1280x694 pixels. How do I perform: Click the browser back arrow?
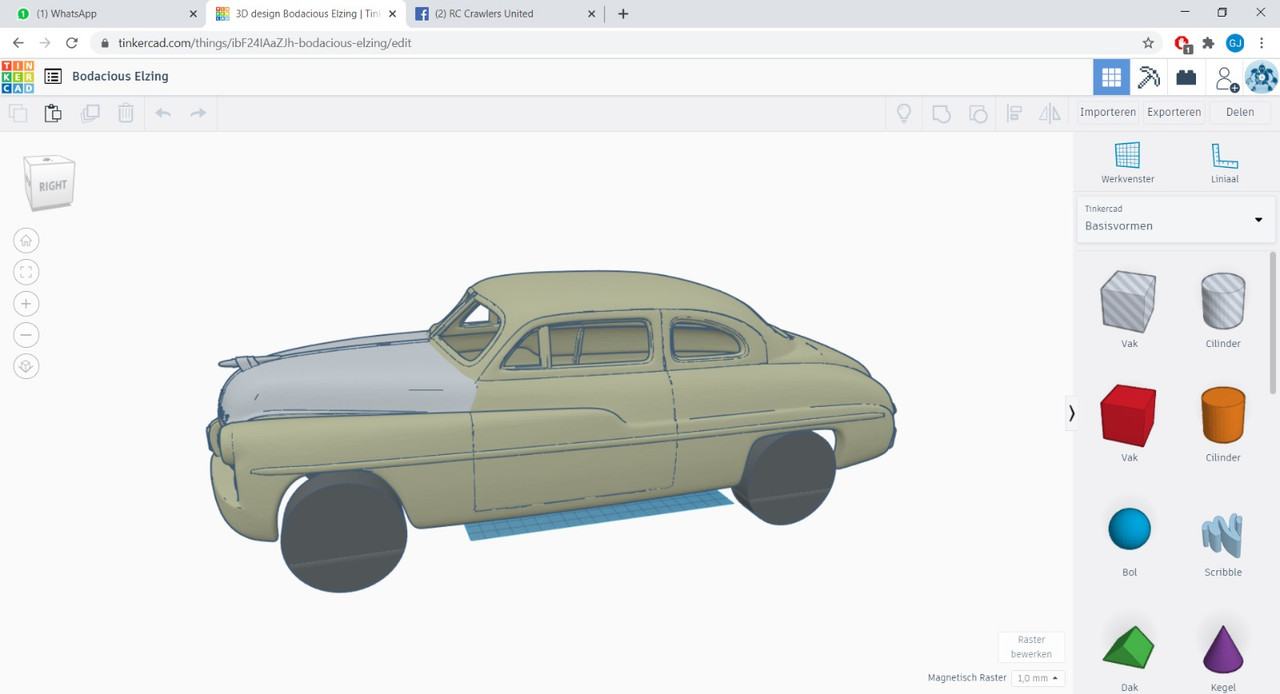point(18,43)
